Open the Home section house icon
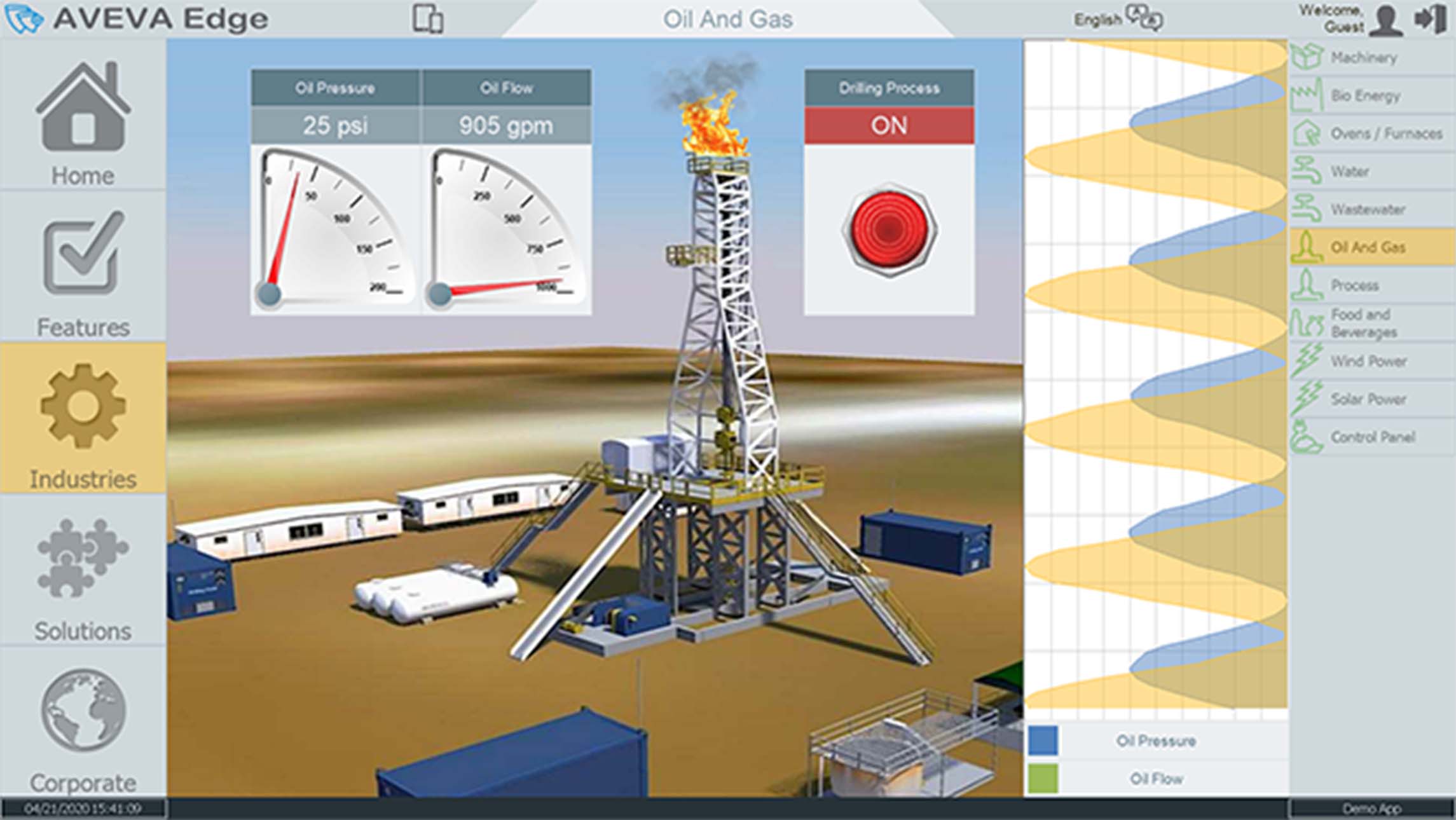Viewport: 1456px width, 820px height. tap(83, 107)
